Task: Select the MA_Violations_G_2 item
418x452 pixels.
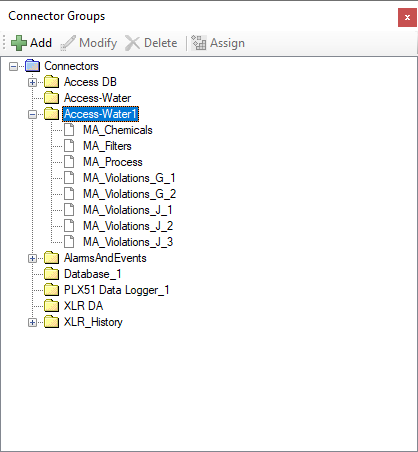Action: point(129,194)
